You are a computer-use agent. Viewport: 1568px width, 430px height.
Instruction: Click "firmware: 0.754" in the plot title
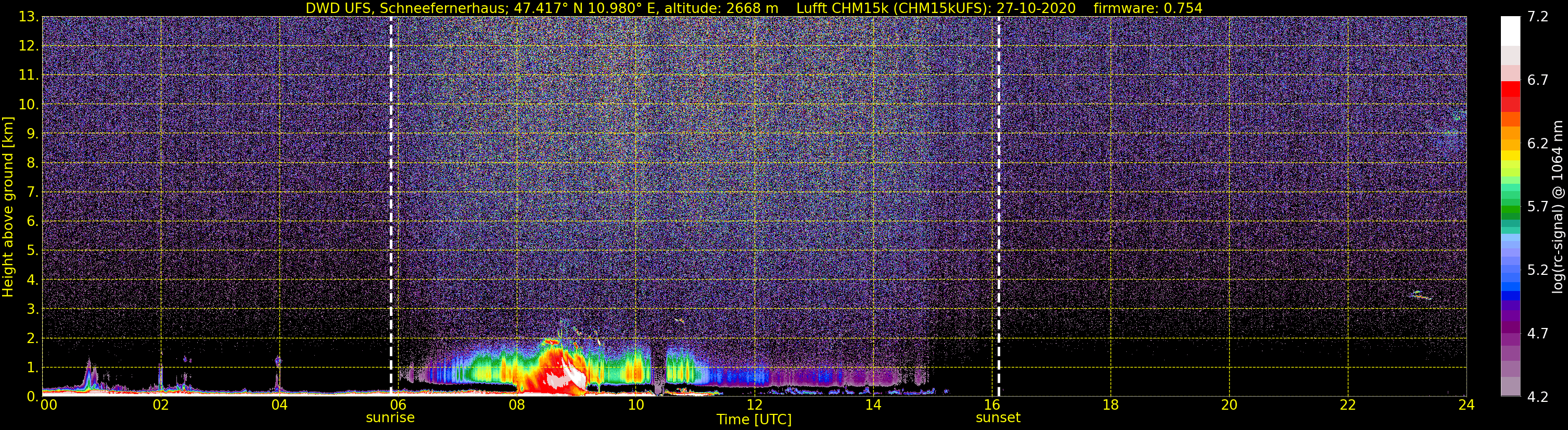click(1148, 8)
